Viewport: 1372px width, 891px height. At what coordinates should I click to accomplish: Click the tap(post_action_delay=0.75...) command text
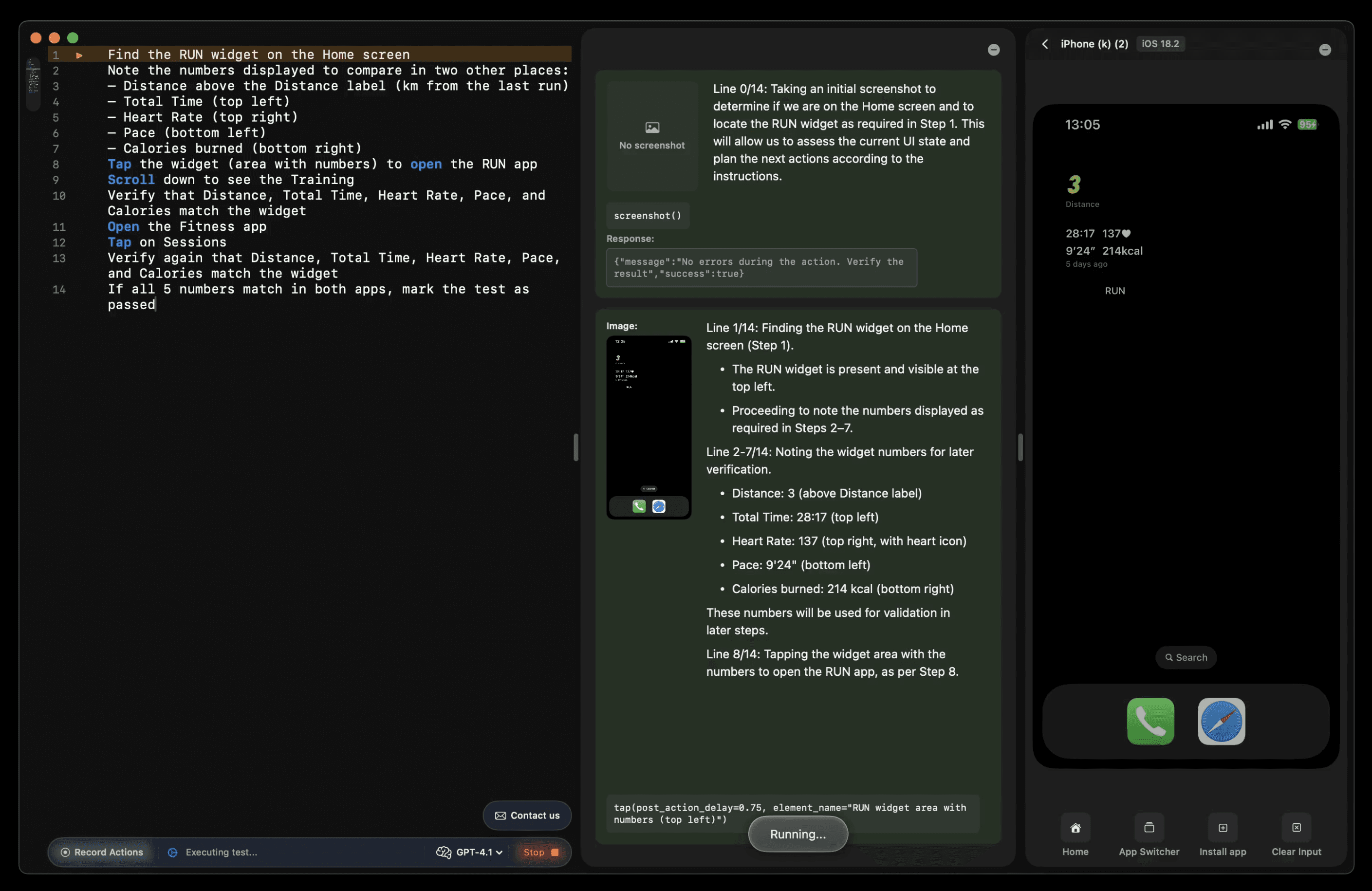pos(790,813)
